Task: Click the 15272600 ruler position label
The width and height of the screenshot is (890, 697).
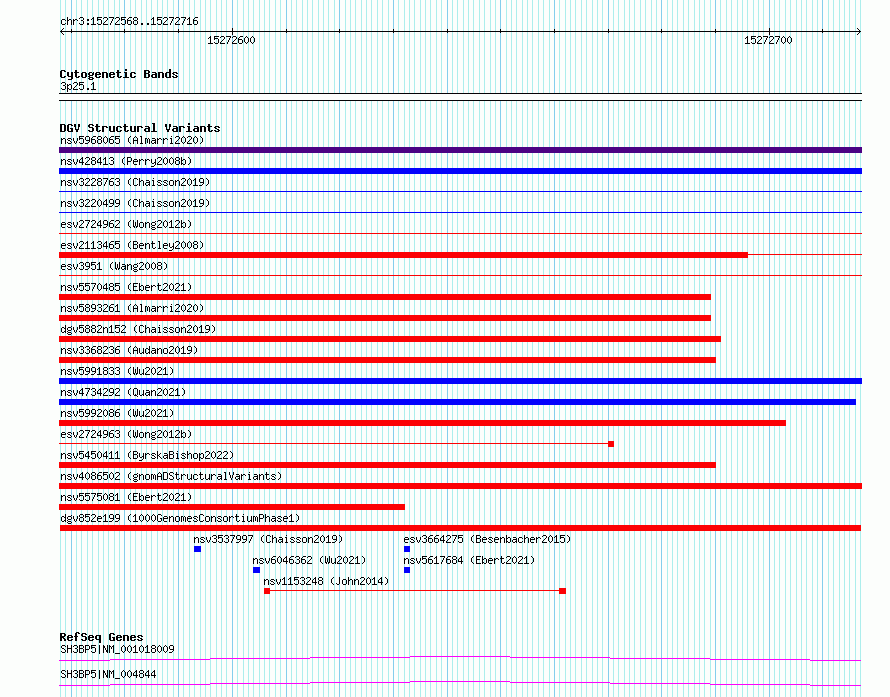Action: pyautogui.click(x=231, y=40)
